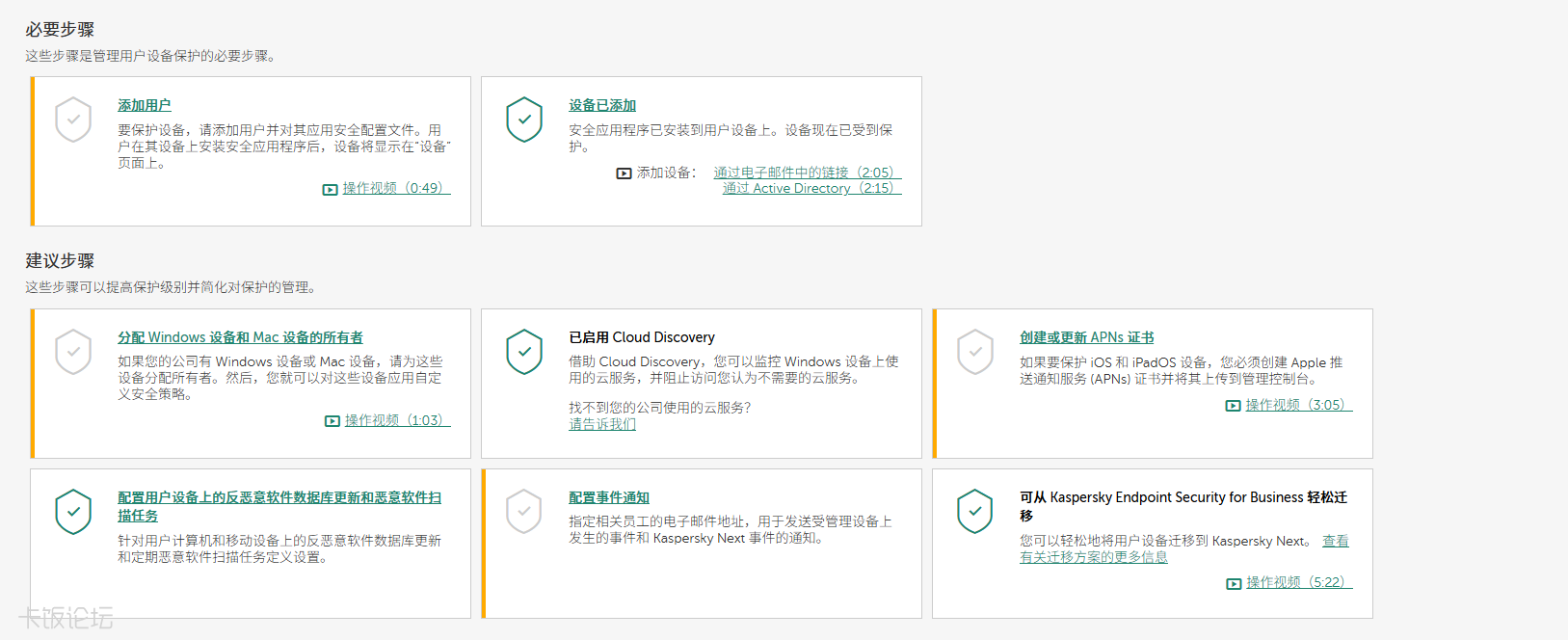The image size is (1568, 640).
Task: Click the video play icon beside 操作视频 (3:05)
Action: point(1233,406)
